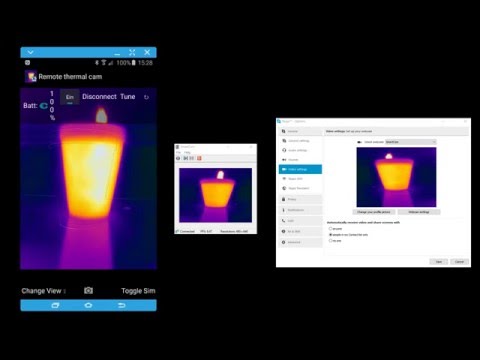The image size is (480, 360).
Task: Tap the battery indicator icon beside Batt:
Action: pos(44,106)
